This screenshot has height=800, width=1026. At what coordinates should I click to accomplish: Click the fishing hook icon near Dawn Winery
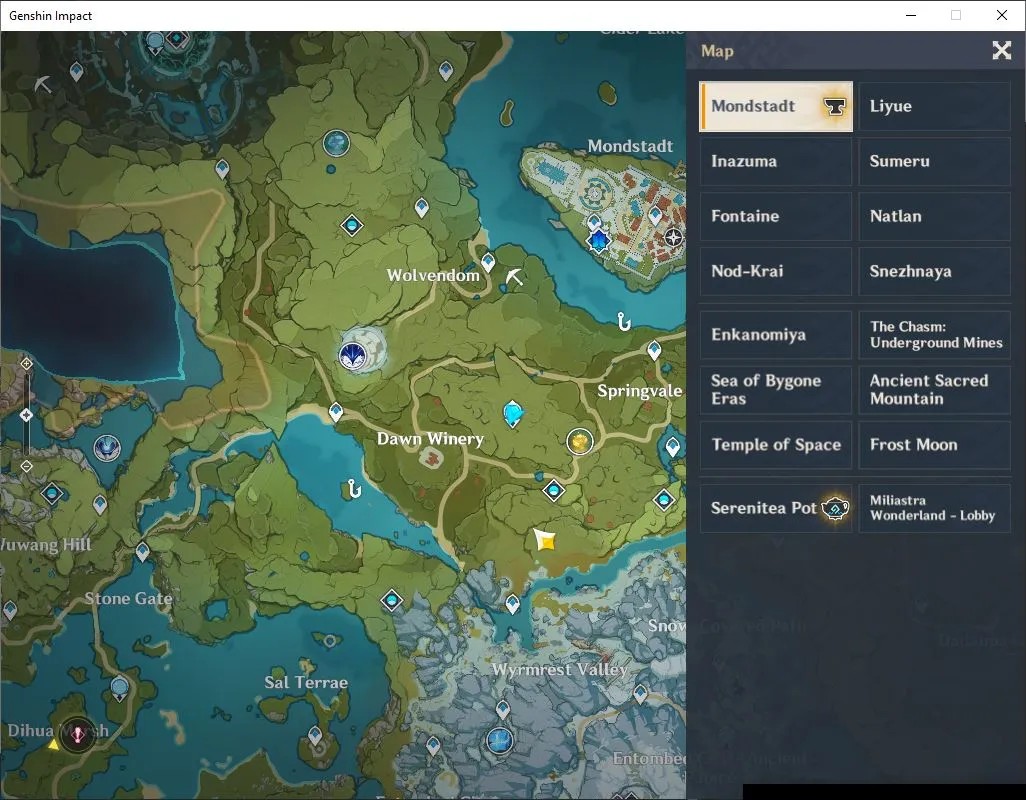pos(353,489)
